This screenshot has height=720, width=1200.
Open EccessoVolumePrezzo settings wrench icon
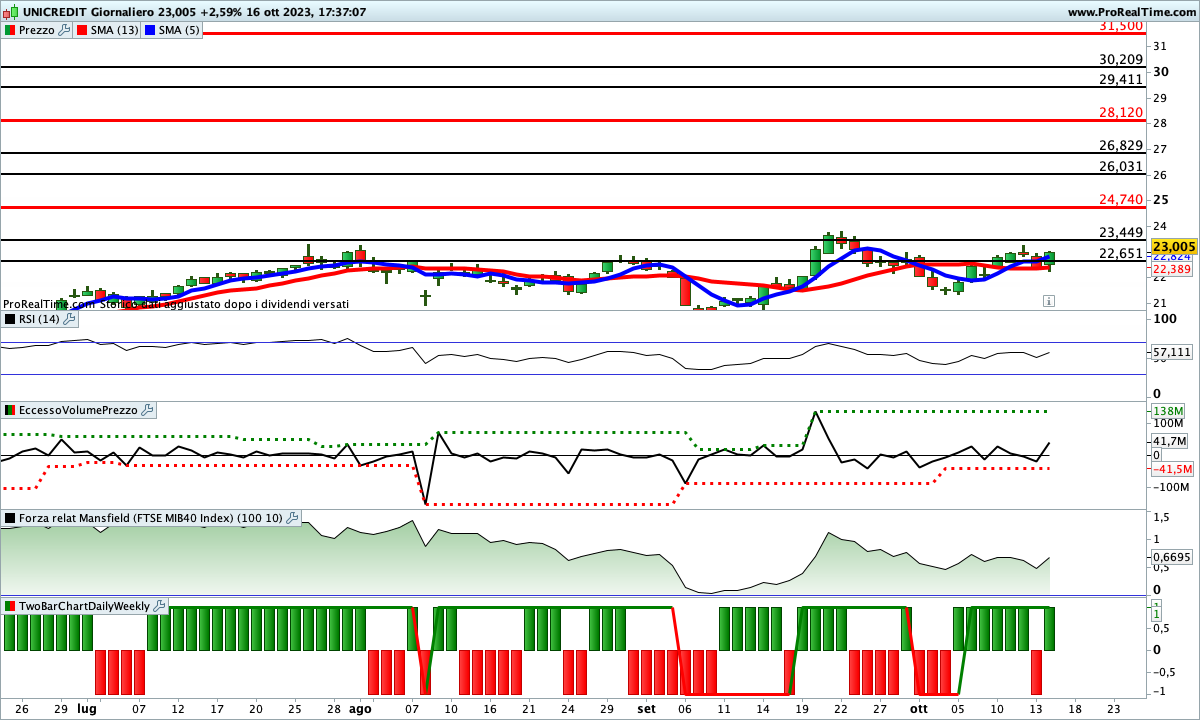pos(147,410)
